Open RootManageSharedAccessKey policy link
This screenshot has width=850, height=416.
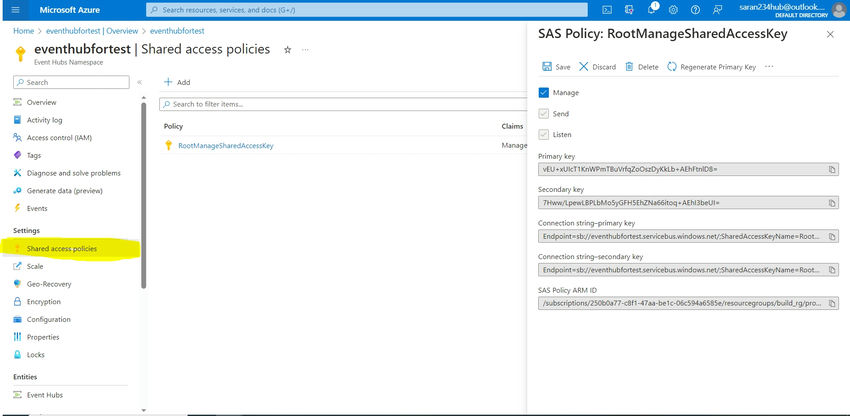click(x=226, y=145)
